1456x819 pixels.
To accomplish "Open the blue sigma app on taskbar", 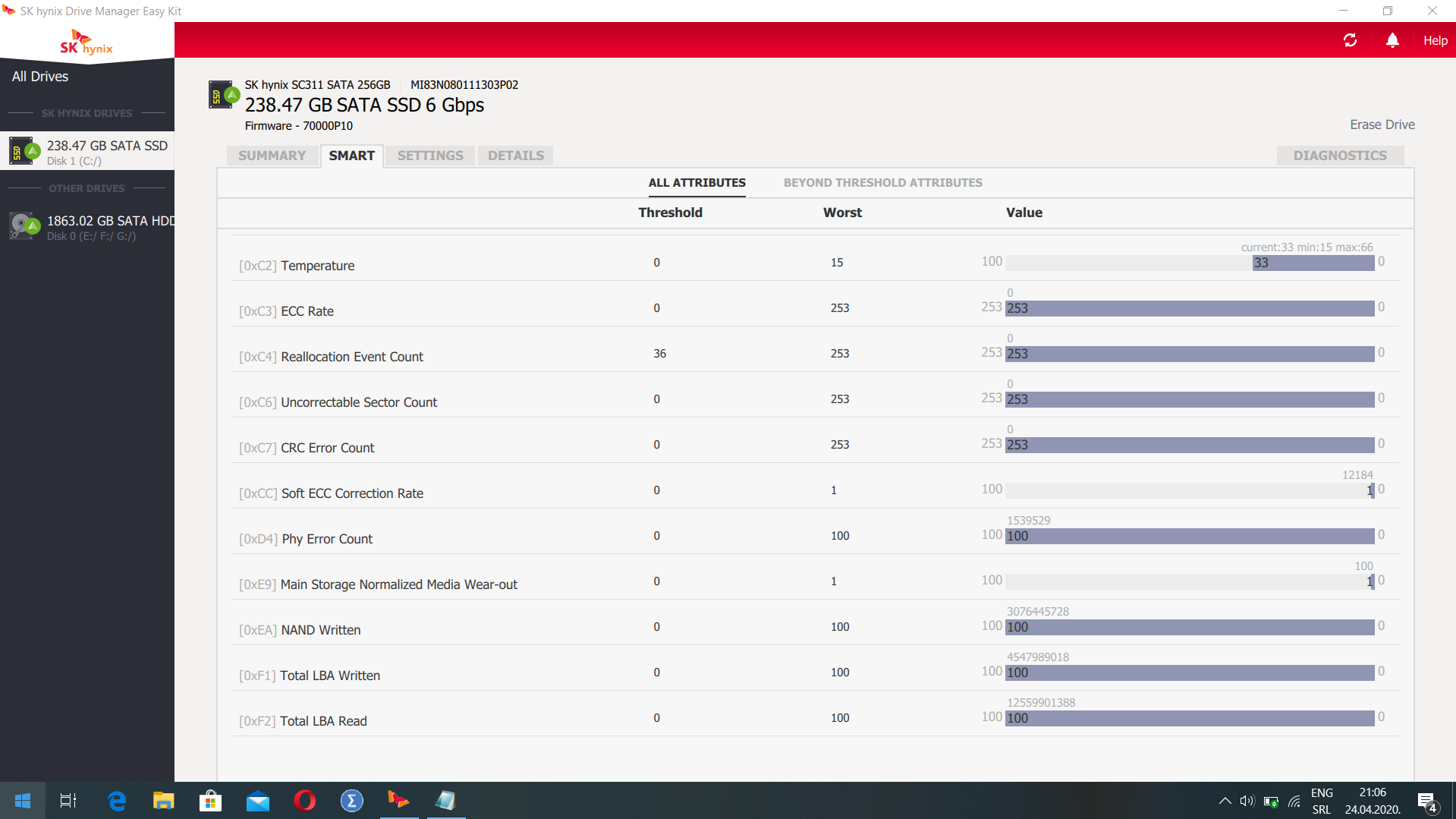I will [x=351, y=801].
